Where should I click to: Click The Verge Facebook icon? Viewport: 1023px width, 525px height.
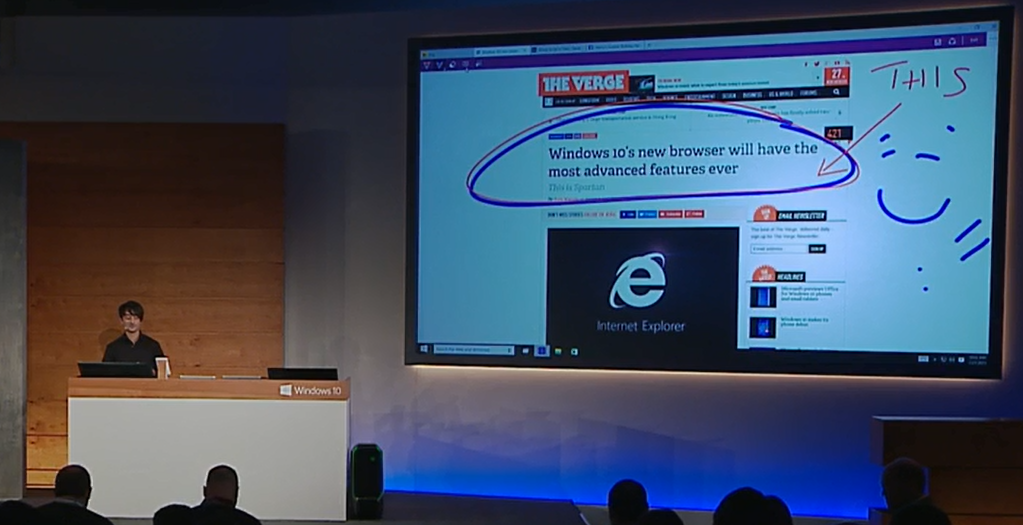[x=806, y=64]
